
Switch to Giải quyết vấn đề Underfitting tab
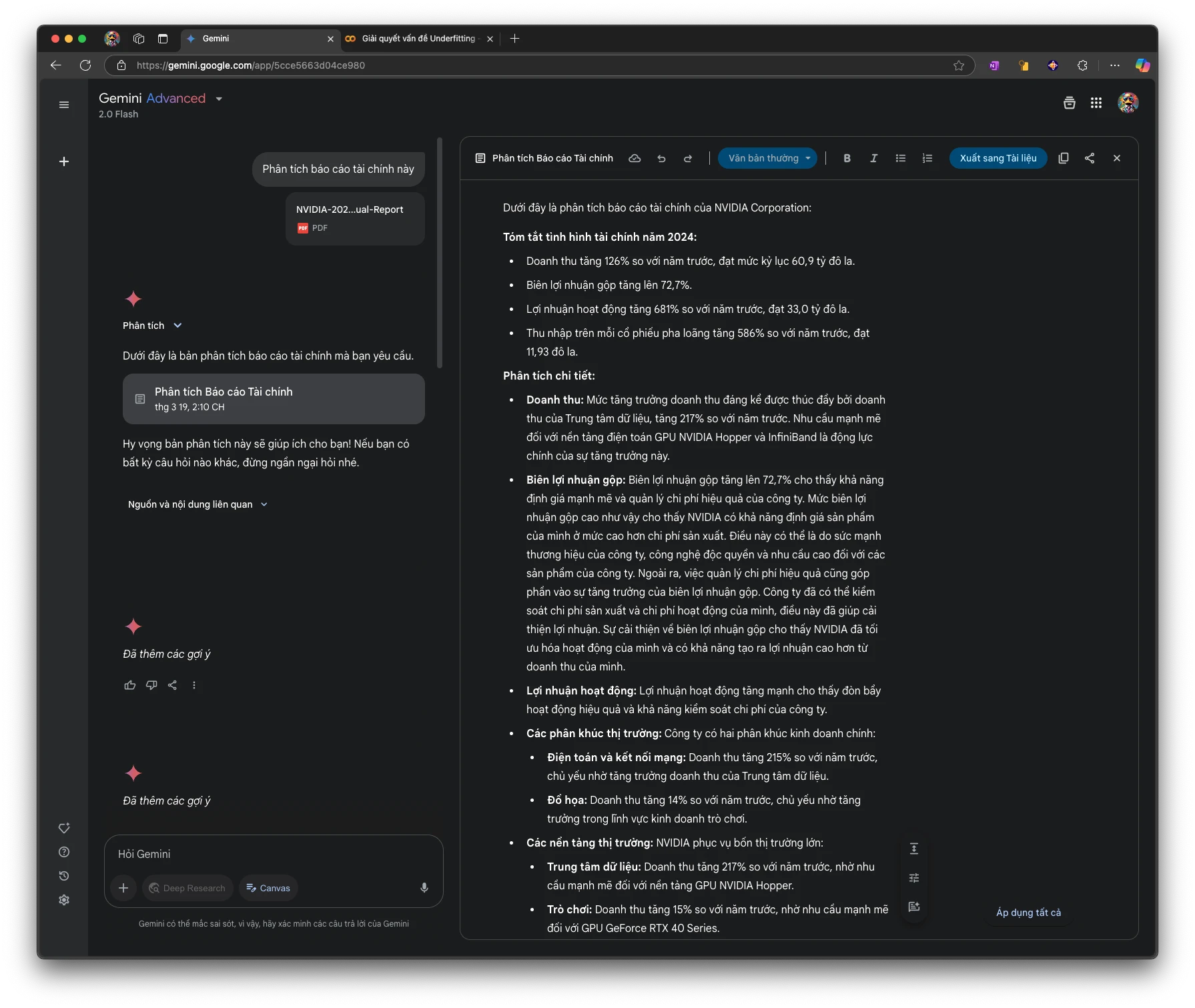click(418, 39)
